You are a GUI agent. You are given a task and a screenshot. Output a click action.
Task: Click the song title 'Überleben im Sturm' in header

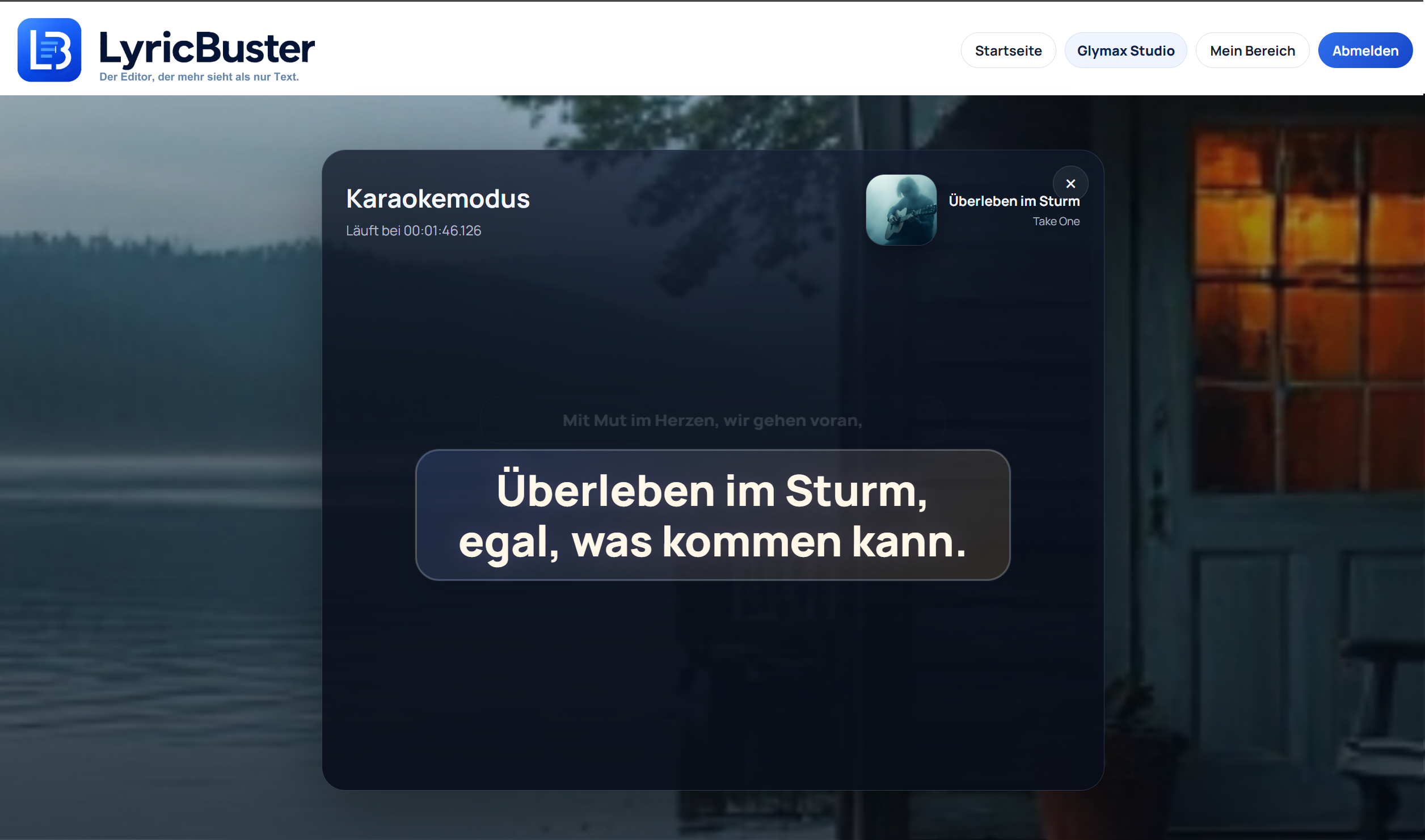tap(1014, 201)
